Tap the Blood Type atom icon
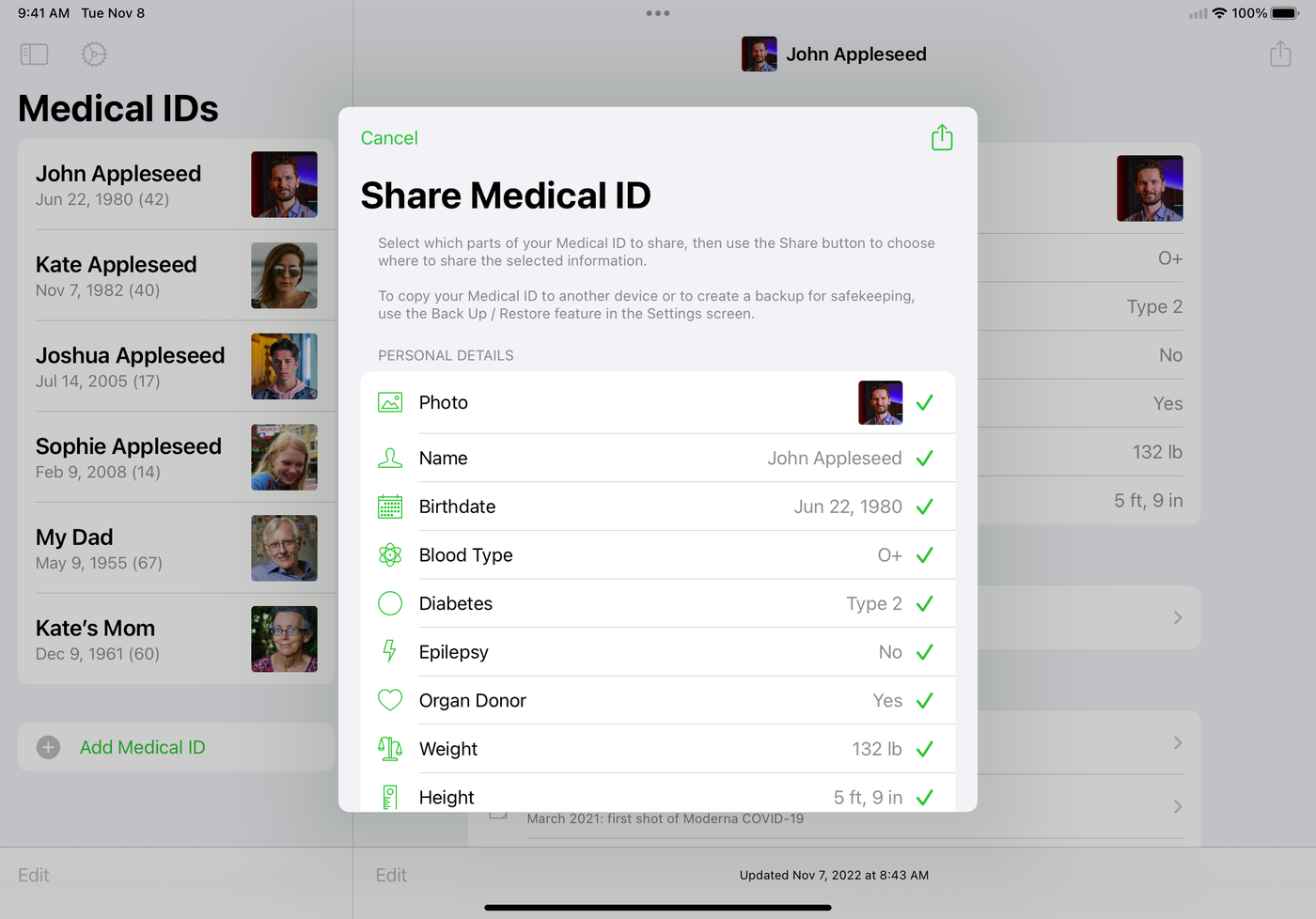Image resolution: width=1316 pixels, height=919 pixels. pyautogui.click(x=390, y=555)
